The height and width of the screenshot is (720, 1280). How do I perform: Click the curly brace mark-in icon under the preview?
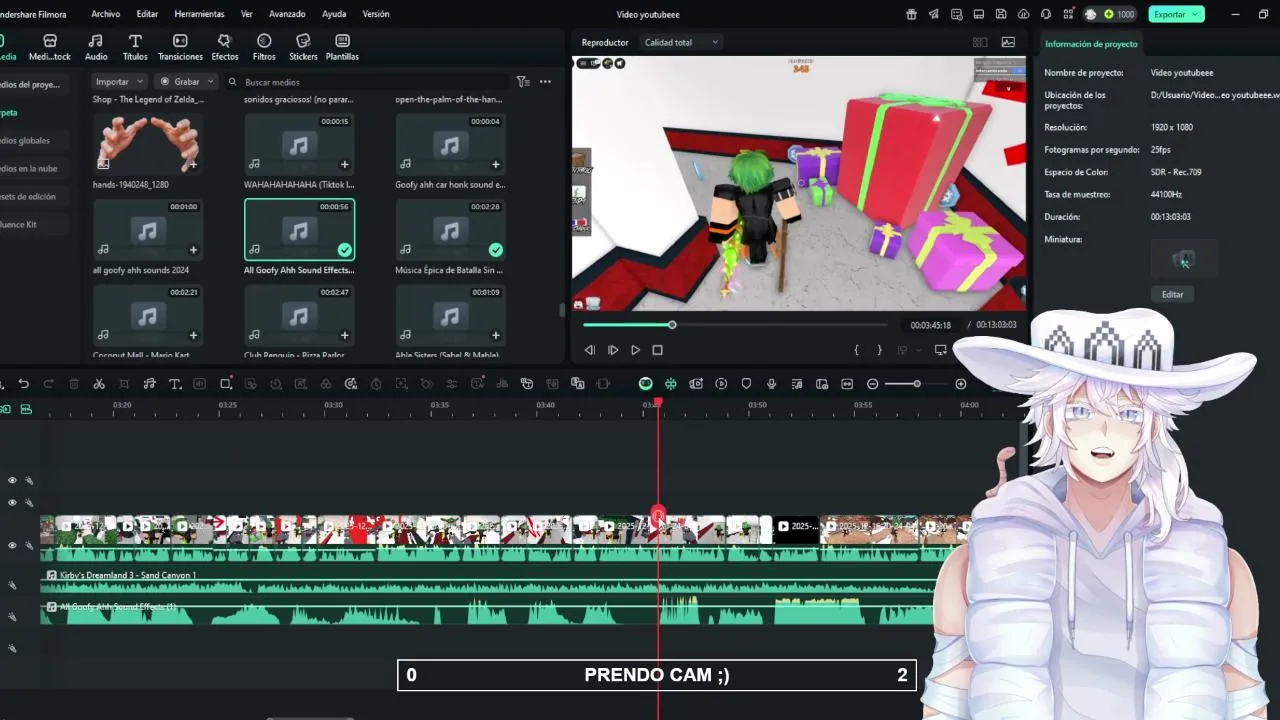(856, 350)
